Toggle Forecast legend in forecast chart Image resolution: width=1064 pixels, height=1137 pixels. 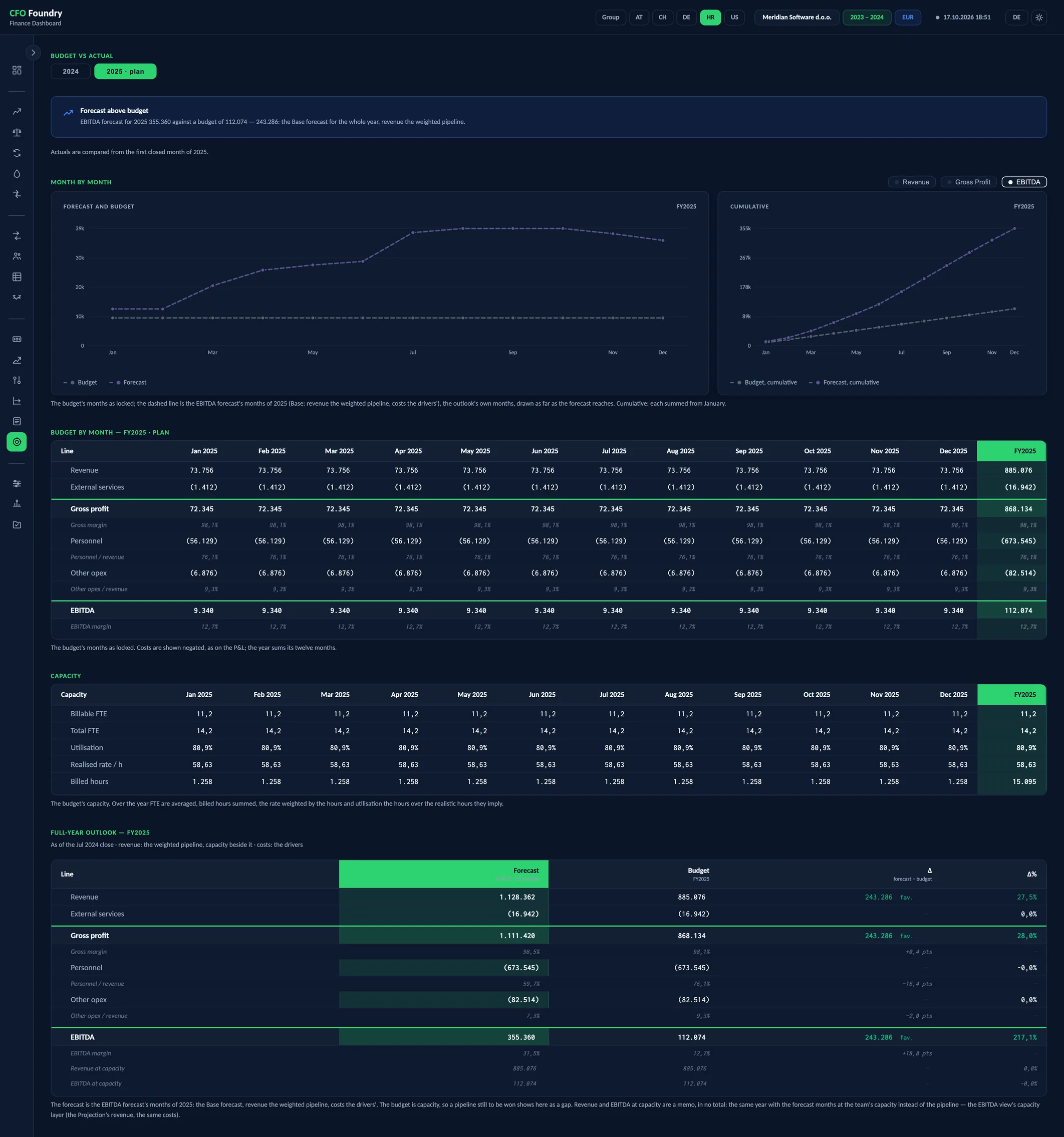[128, 382]
